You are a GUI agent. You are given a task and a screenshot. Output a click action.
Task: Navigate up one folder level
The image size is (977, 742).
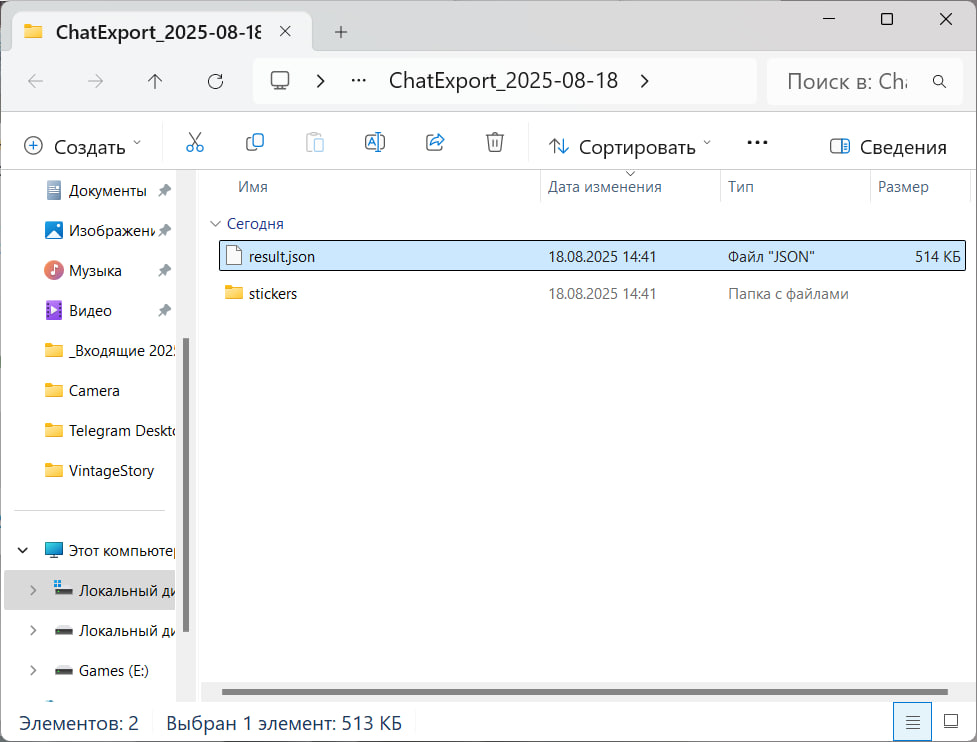point(155,81)
